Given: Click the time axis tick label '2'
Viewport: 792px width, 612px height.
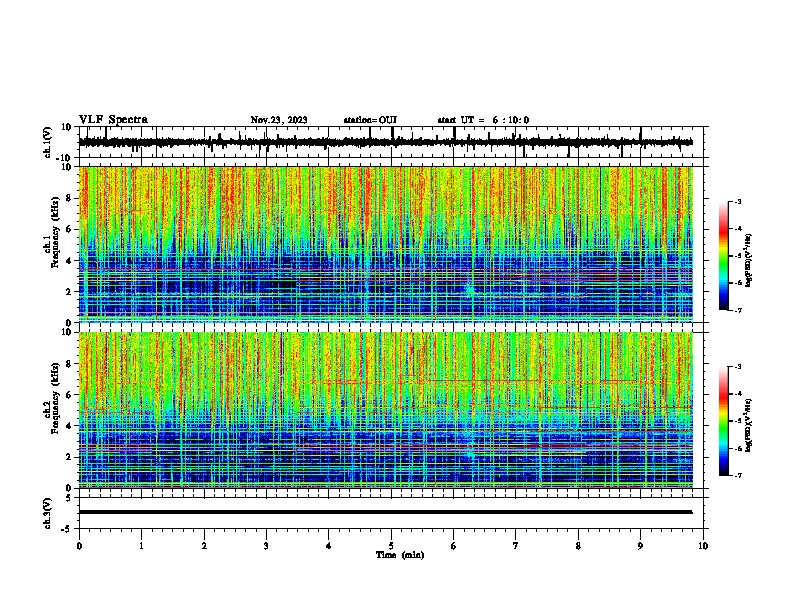Looking at the screenshot, I should click(x=204, y=546).
